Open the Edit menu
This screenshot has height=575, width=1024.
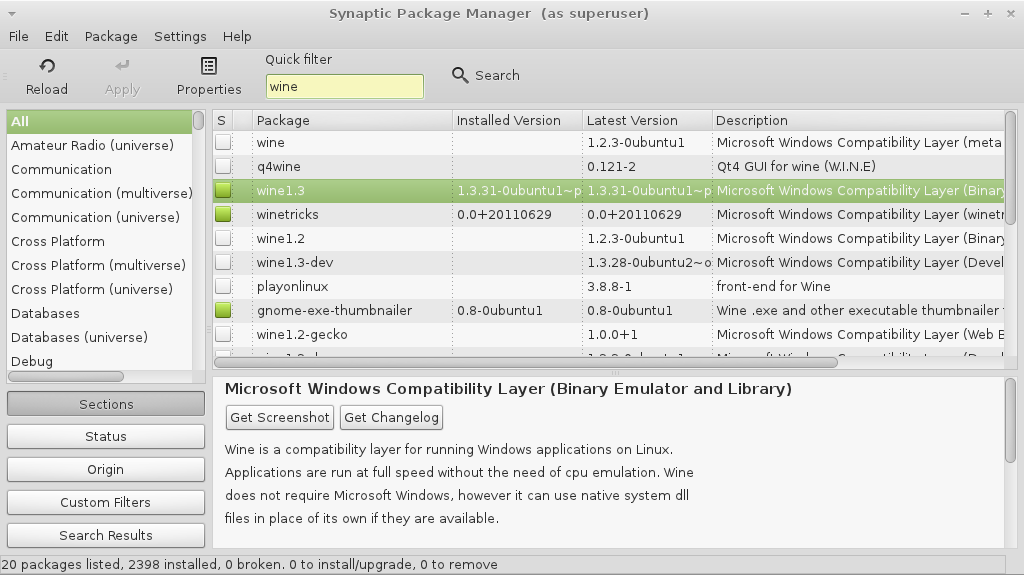click(x=56, y=37)
